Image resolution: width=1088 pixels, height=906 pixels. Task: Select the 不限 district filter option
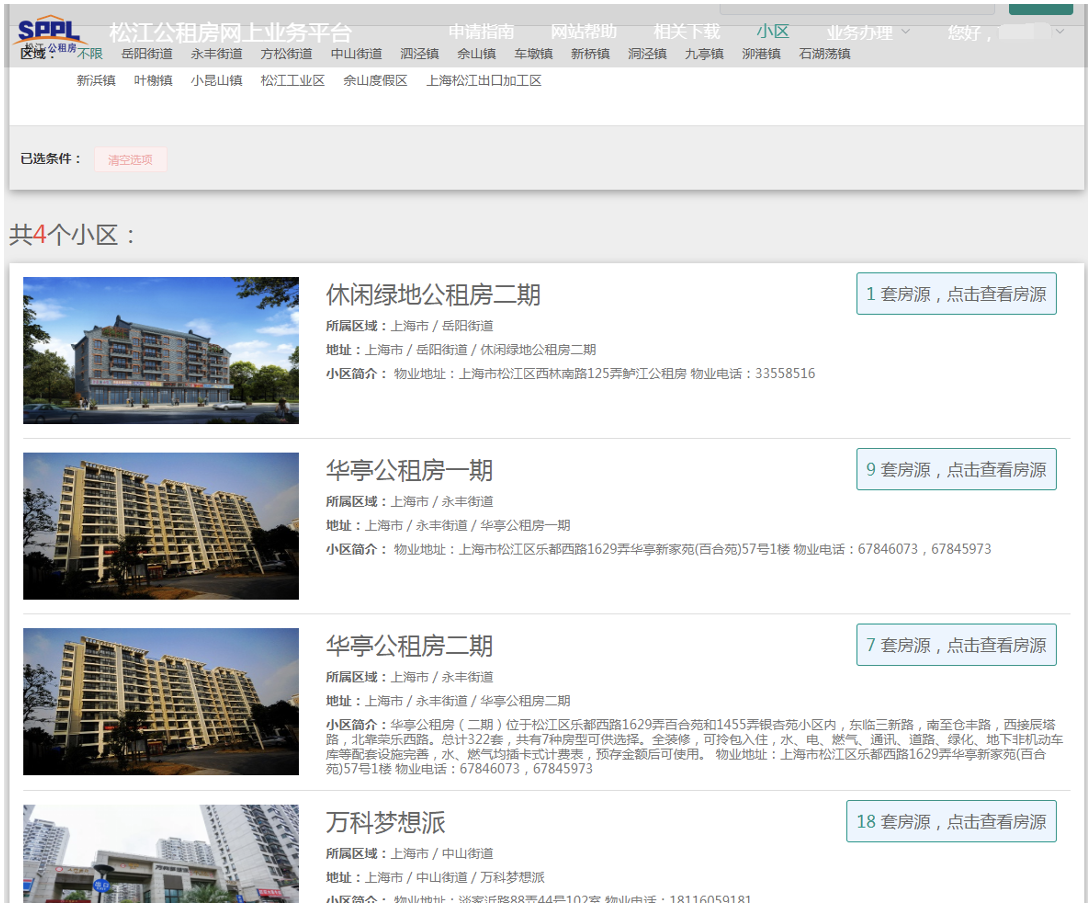90,54
